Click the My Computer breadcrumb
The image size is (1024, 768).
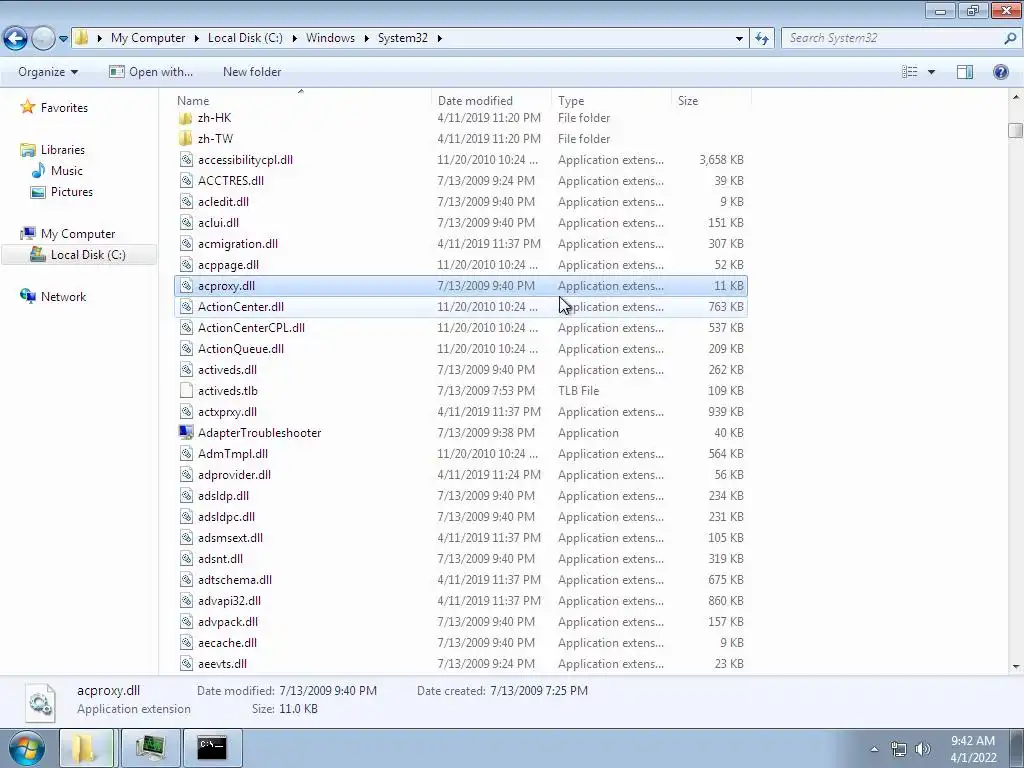pyautogui.click(x=148, y=38)
